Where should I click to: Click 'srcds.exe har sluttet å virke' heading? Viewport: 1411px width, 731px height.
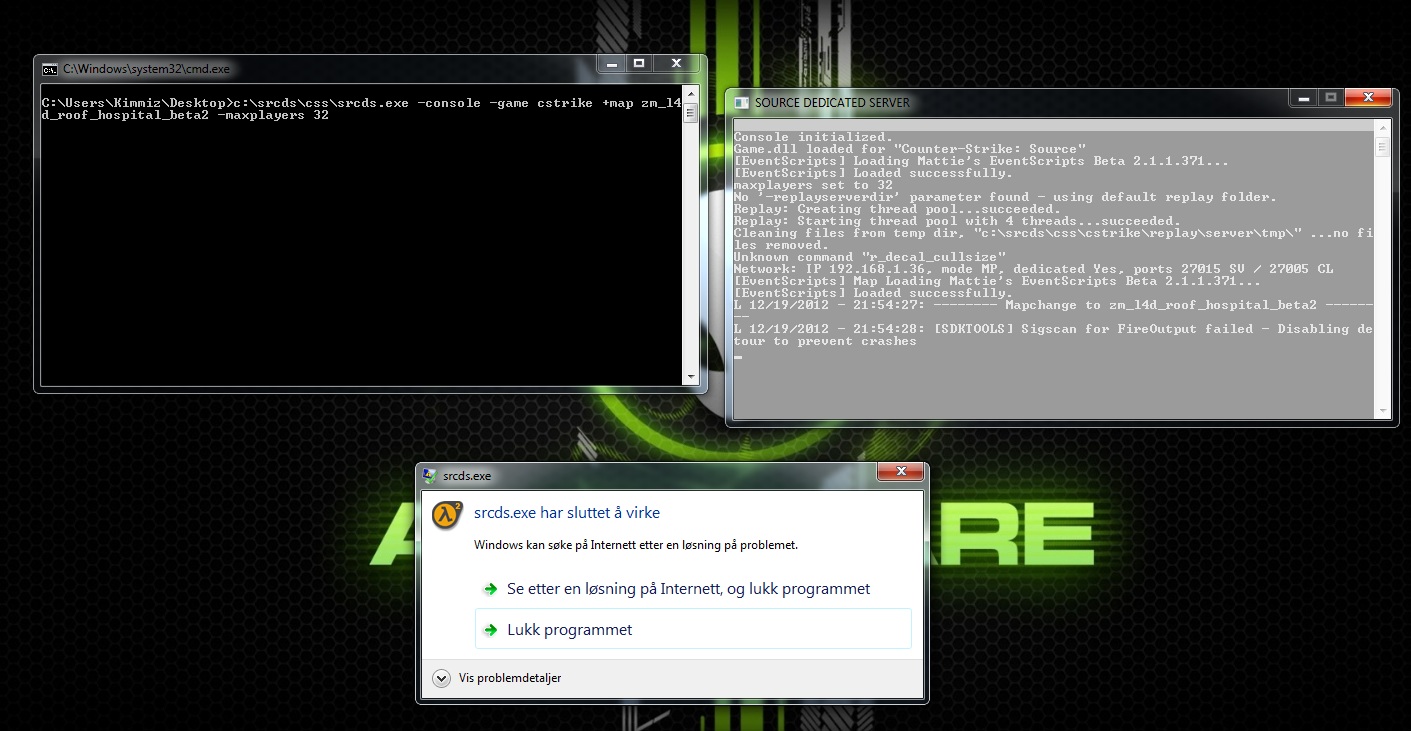pyautogui.click(x=567, y=513)
